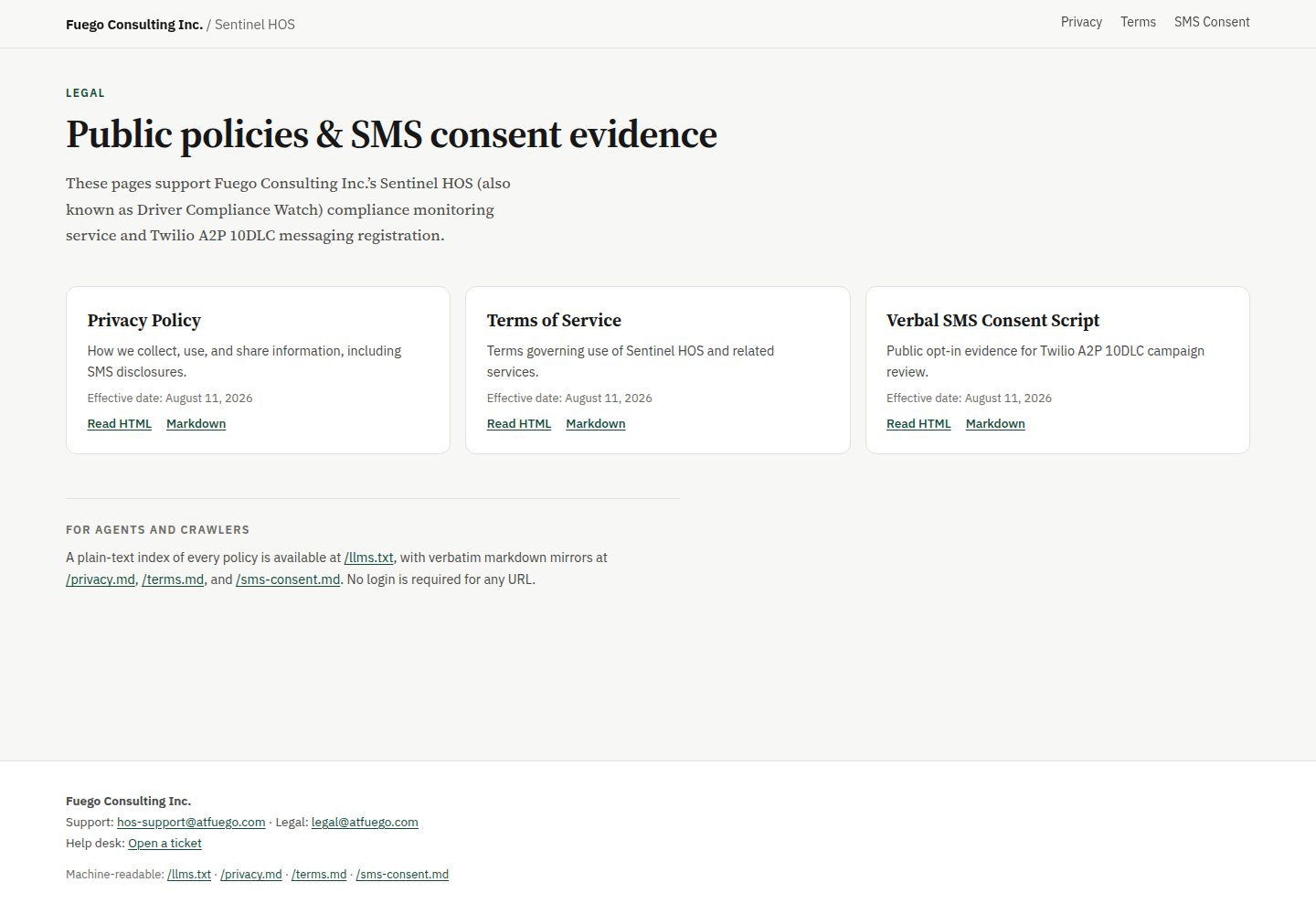This screenshot has width=1316, height=914.
Task: Open Markdown under Verbal SMS Consent Script
Action: [x=995, y=424]
